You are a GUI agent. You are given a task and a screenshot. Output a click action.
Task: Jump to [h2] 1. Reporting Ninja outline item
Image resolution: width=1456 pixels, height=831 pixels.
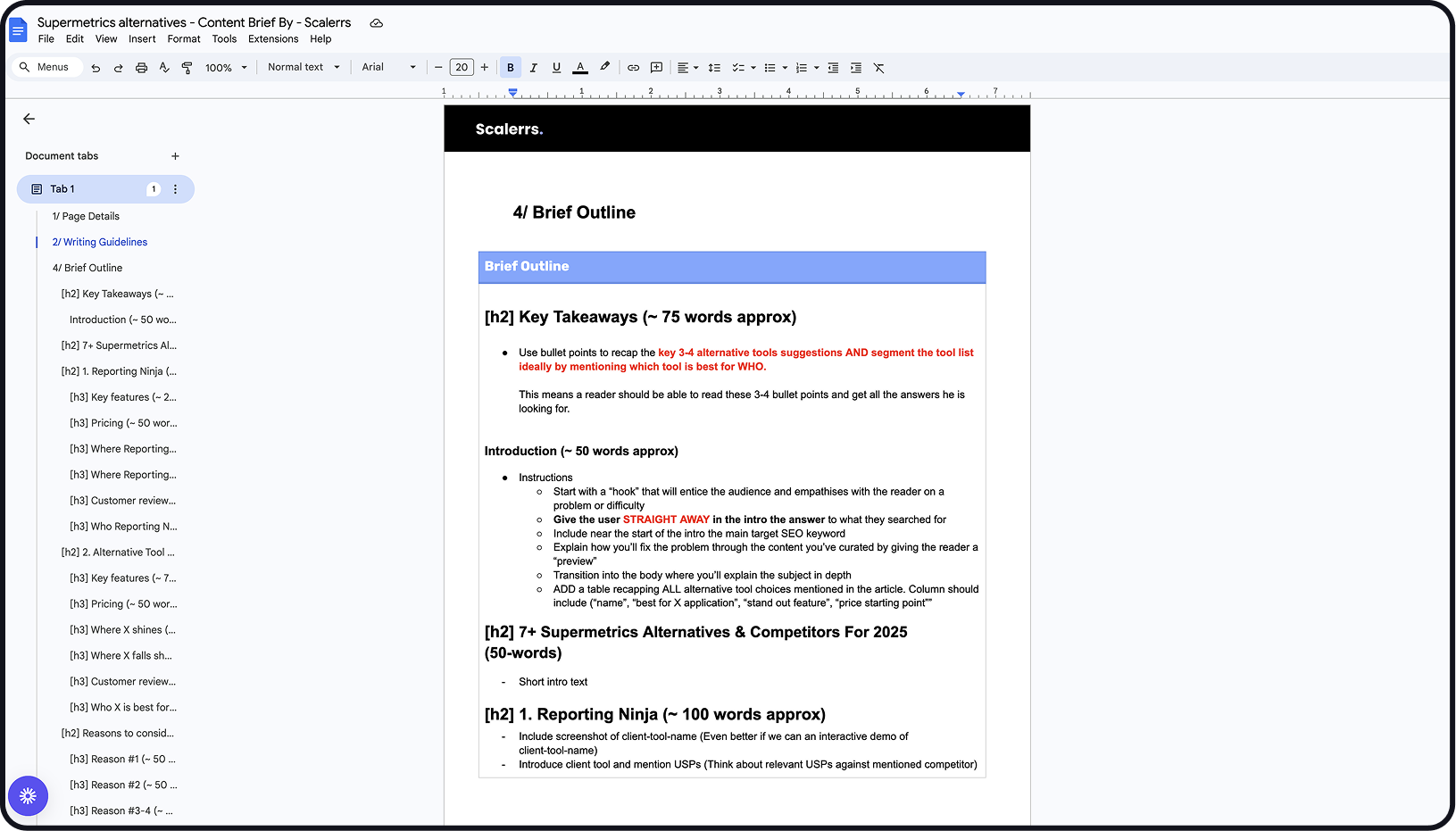[x=119, y=372]
